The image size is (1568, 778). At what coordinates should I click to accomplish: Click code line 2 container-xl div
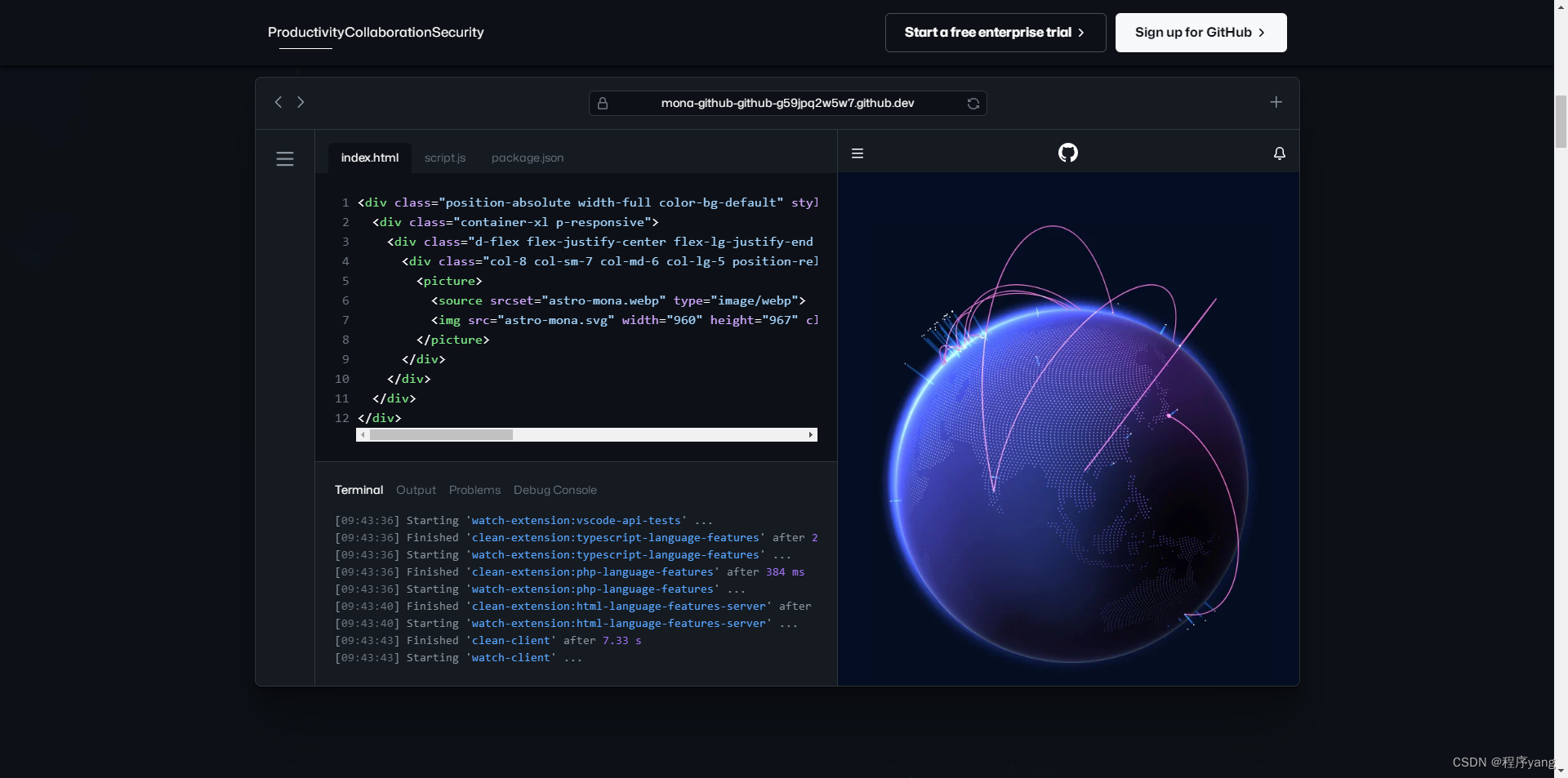pyautogui.click(x=515, y=222)
